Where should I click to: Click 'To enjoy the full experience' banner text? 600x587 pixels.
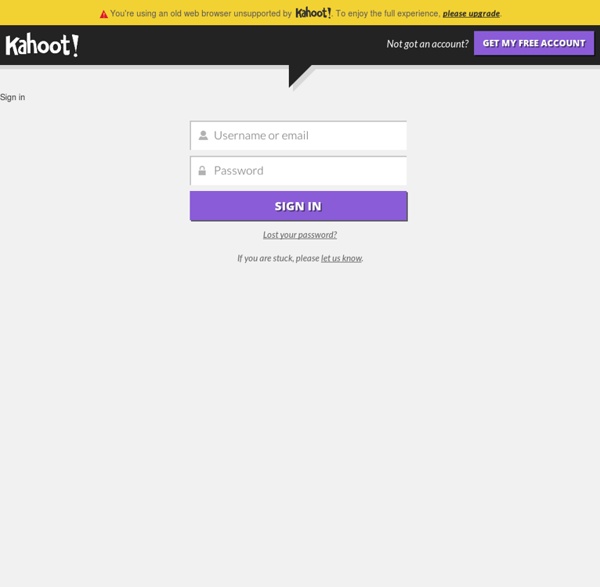point(387,14)
